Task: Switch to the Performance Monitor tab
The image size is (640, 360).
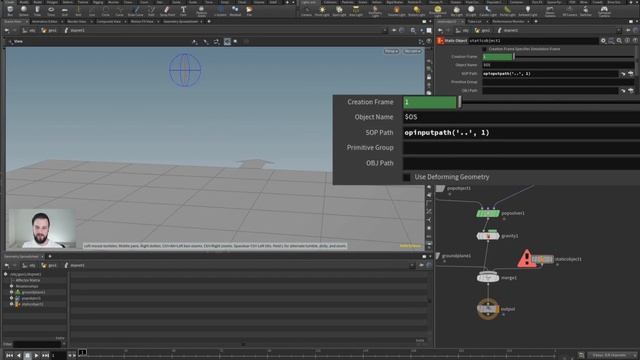Action: point(508,21)
